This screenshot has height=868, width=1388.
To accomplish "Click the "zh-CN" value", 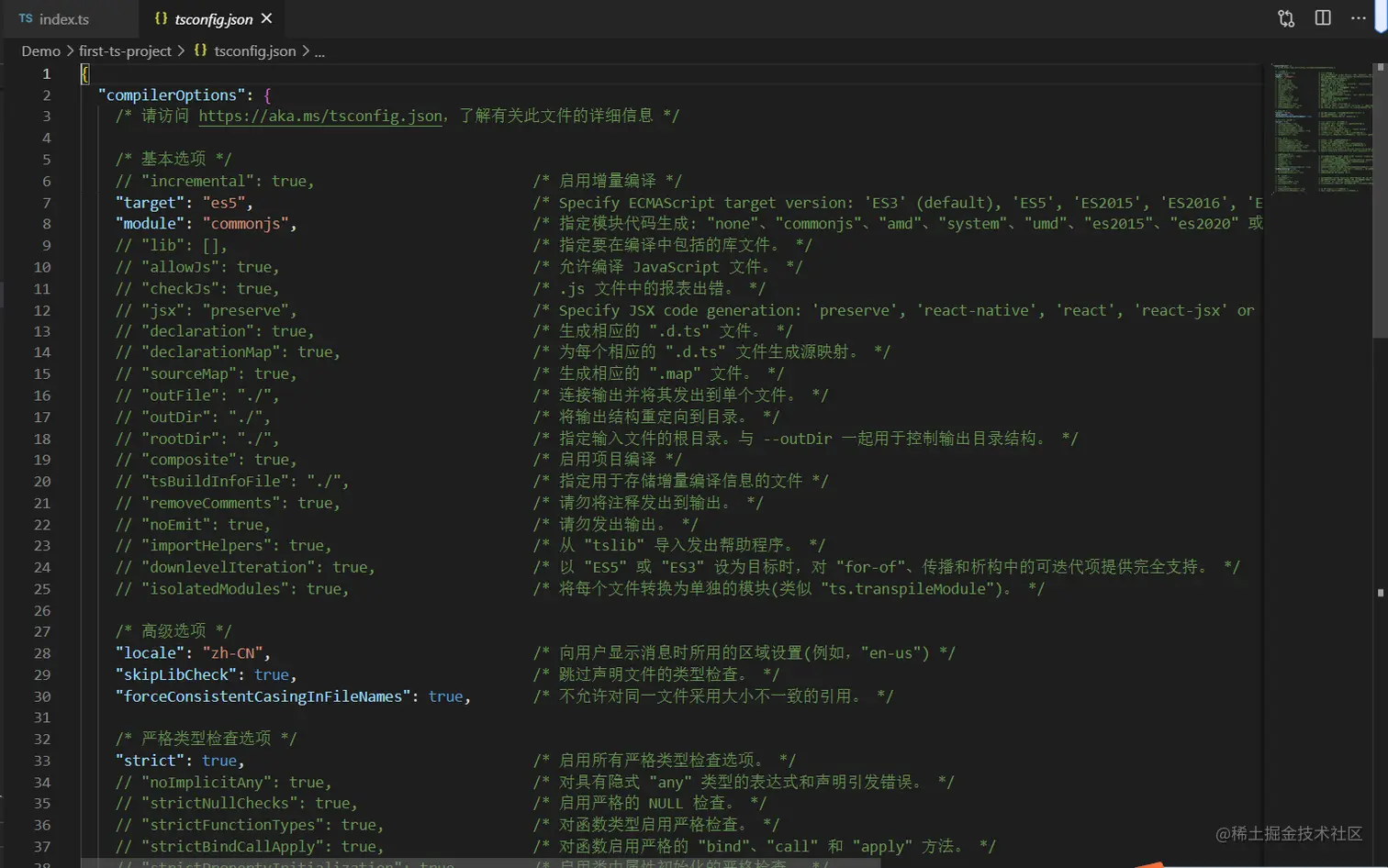I will tap(233, 653).
